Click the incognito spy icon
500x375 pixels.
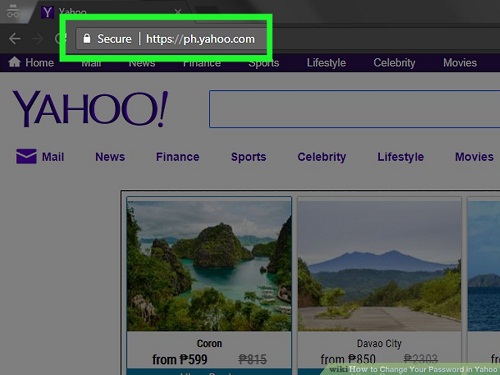[x=13, y=11]
